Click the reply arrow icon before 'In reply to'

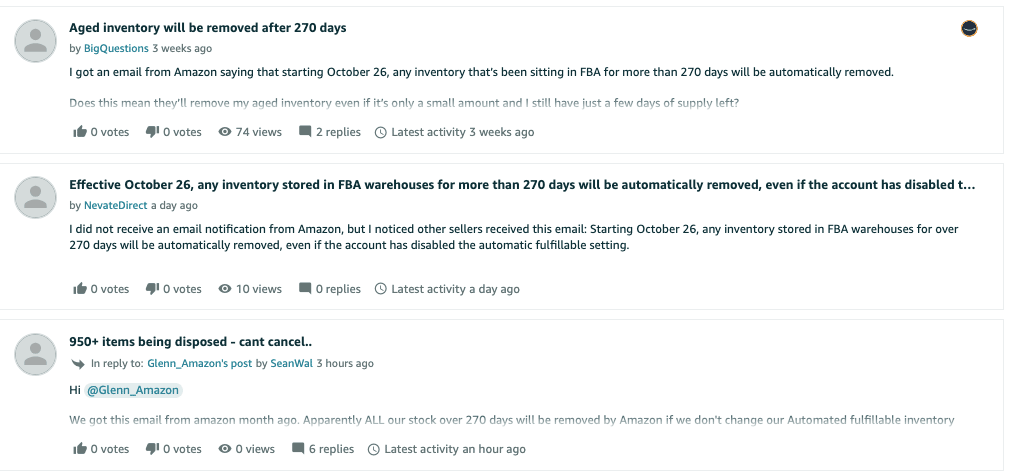point(77,364)
